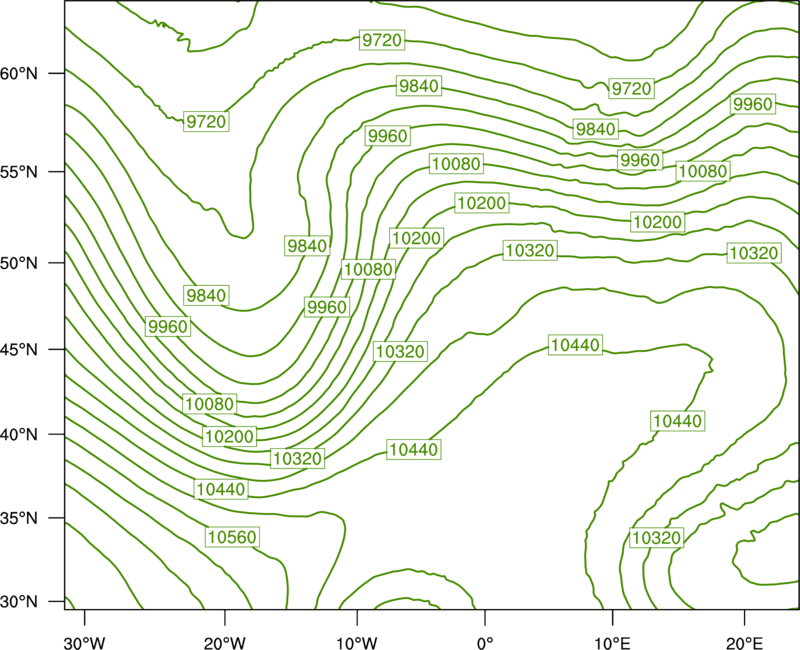Select the rightmost 10320 contour label
Image resolution: width=800 pixels, height=650 pixels.
pos(754,253)
